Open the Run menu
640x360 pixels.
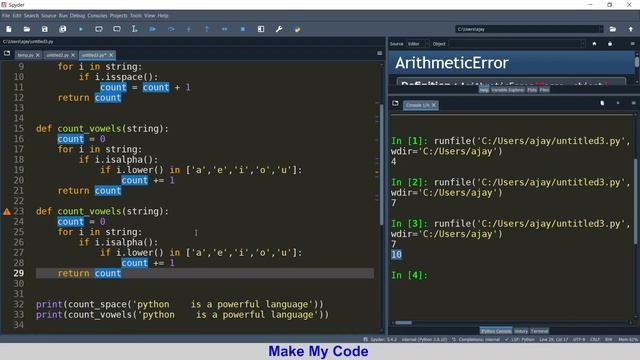(63, 16)
